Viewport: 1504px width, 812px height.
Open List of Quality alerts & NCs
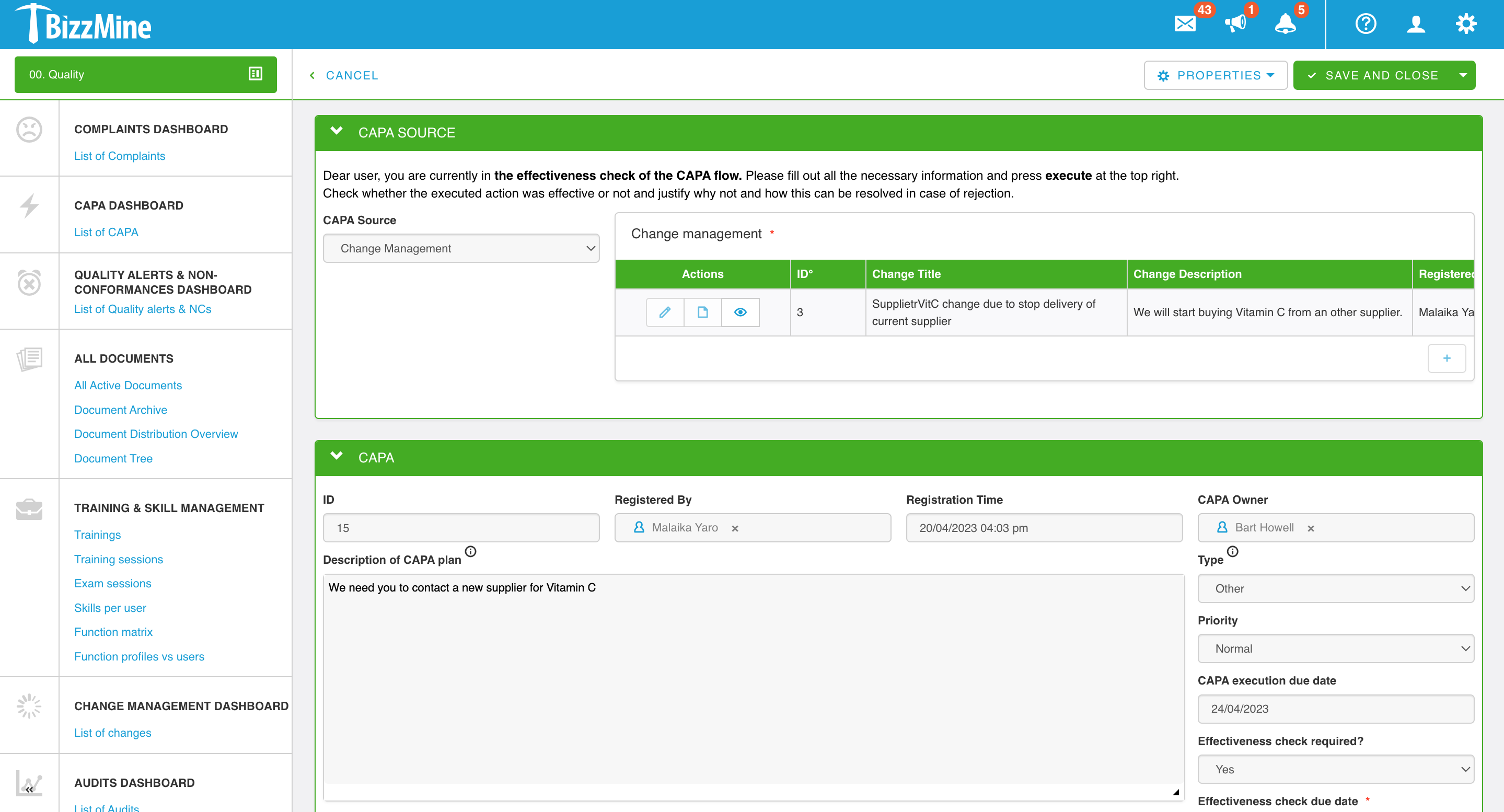[143, 309]
